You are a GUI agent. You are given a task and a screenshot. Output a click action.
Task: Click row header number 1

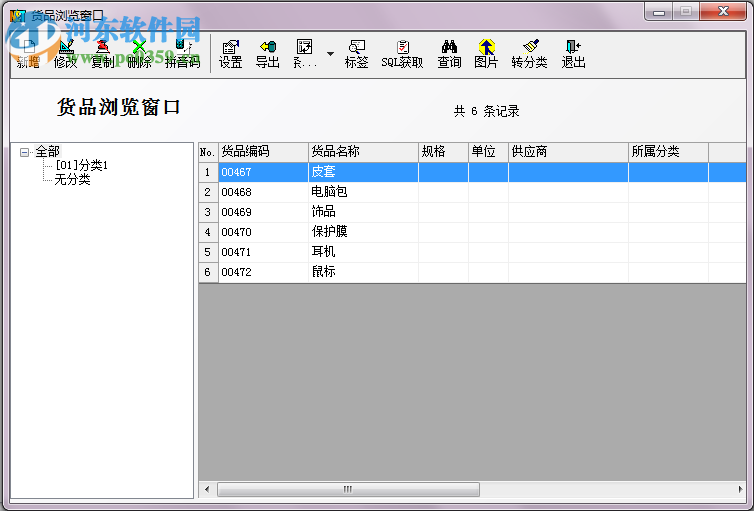pyautogui.click(x=208, y=172)
